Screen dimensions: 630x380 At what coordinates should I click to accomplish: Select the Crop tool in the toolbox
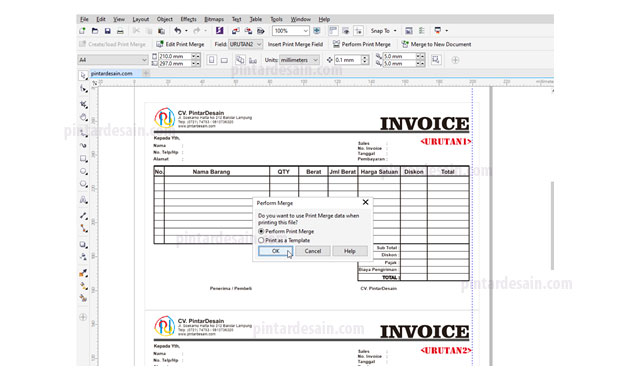[83, 104]
